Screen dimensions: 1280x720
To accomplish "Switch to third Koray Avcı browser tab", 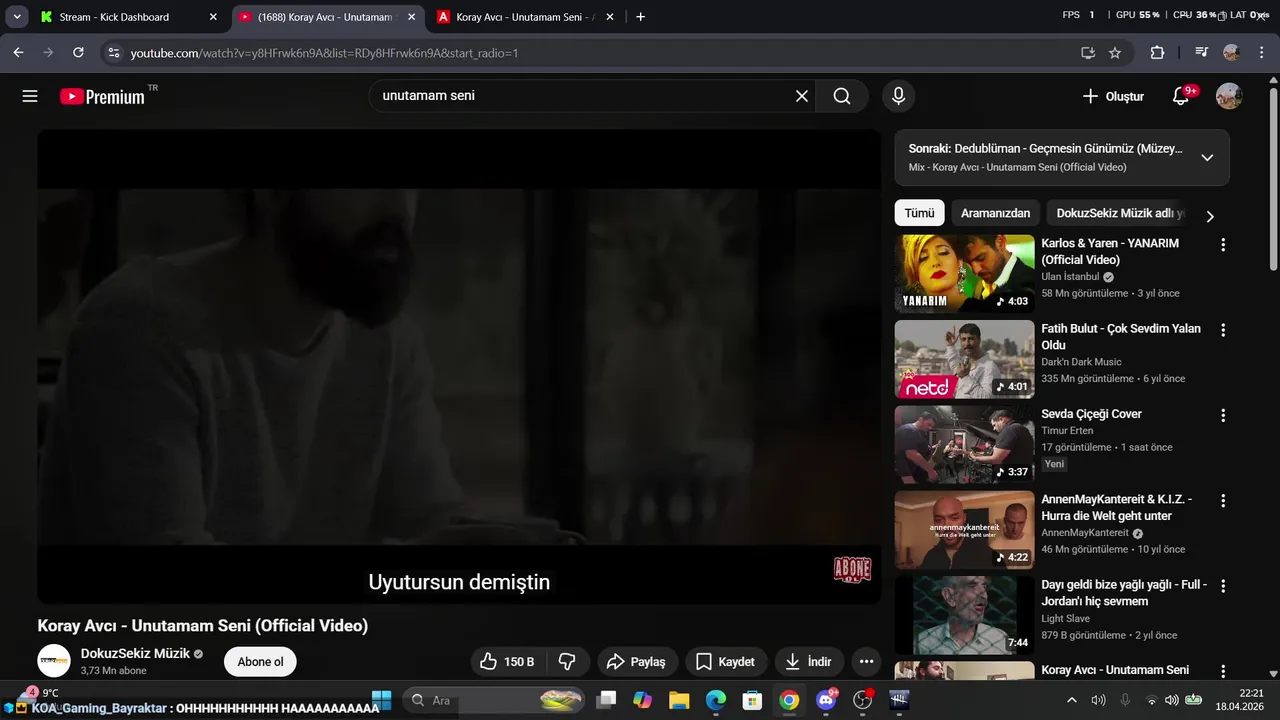I will tap(527, 17).
